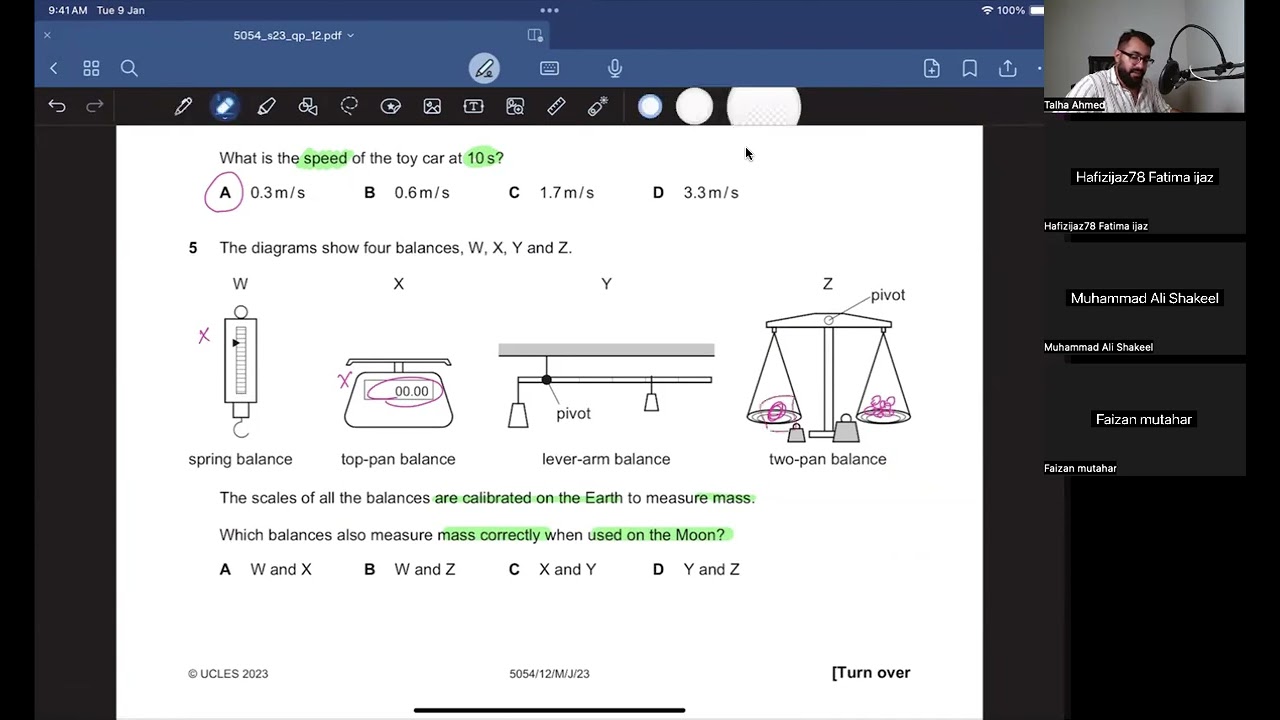Select the Pen tool

click(x=183, y=106)
